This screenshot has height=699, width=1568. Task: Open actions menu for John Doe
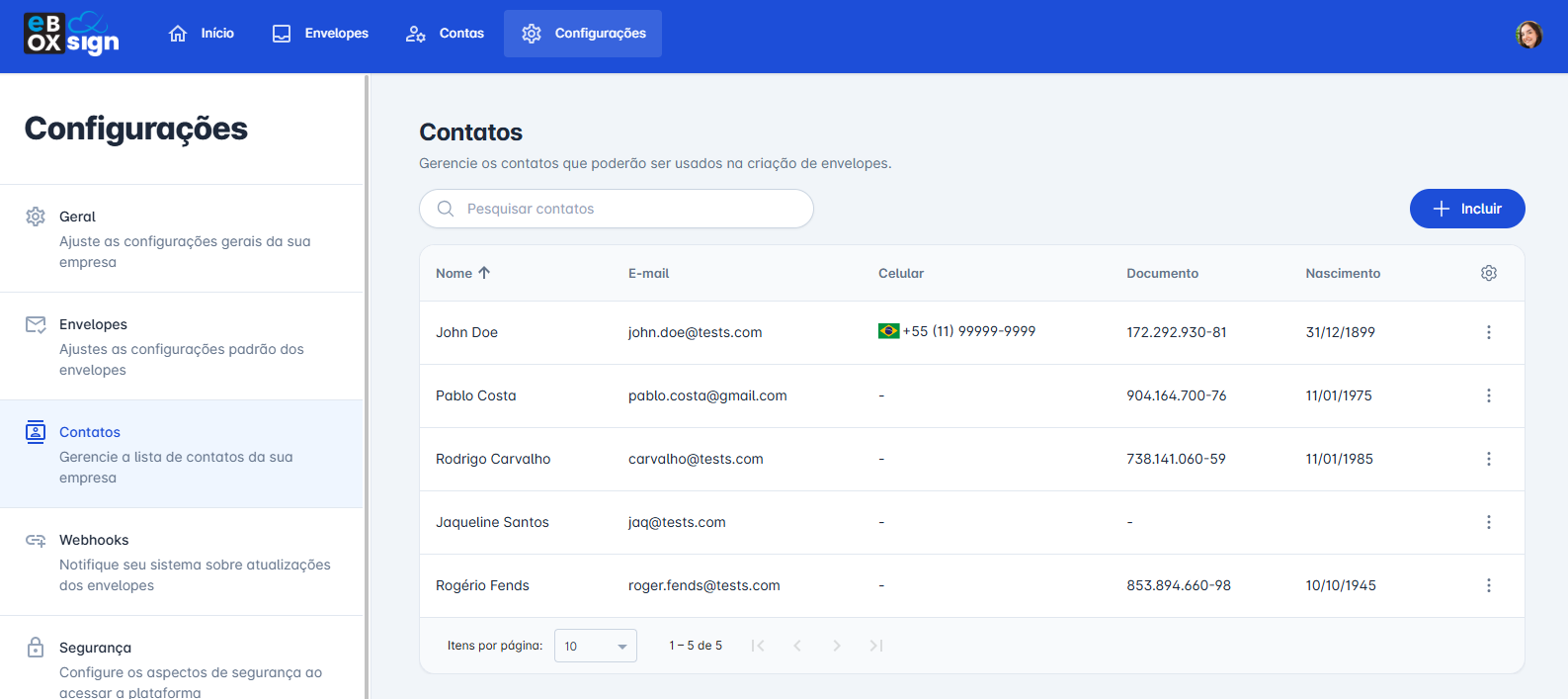point(1488,332)
